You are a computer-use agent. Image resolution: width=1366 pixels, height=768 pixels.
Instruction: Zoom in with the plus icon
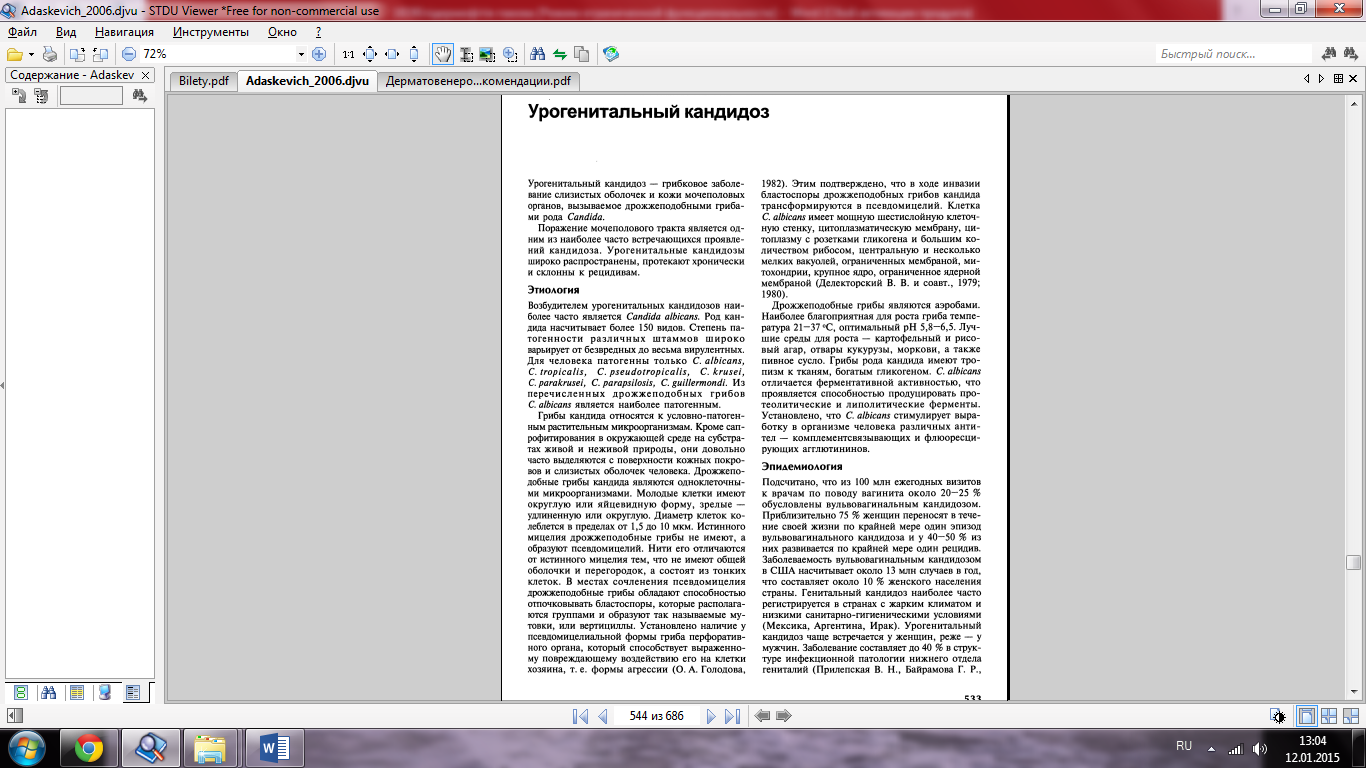click(319, 54)
